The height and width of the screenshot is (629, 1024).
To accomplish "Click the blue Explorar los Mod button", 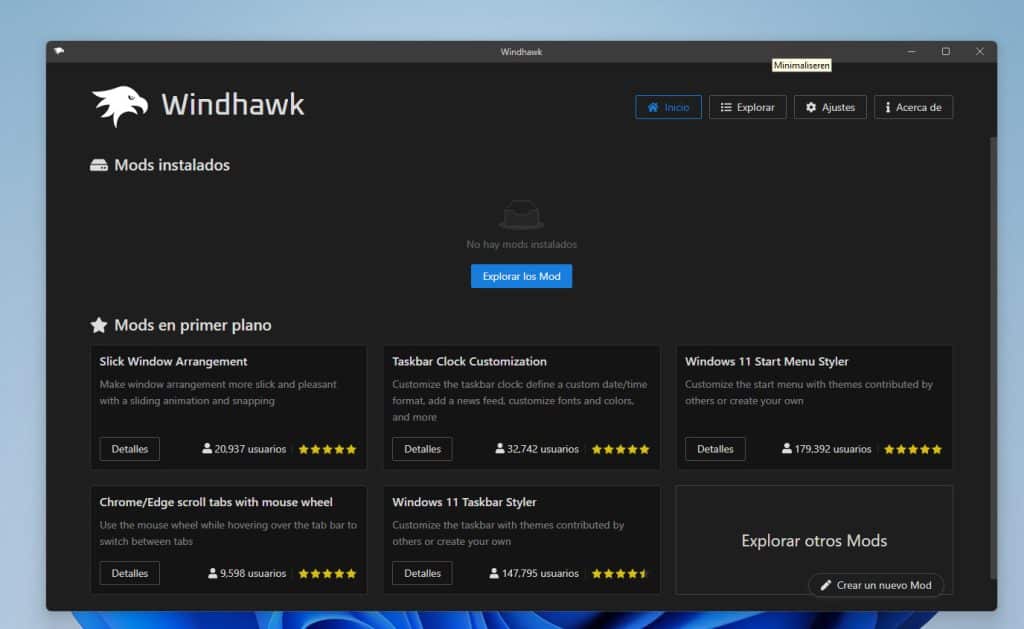I will (521, 276).
